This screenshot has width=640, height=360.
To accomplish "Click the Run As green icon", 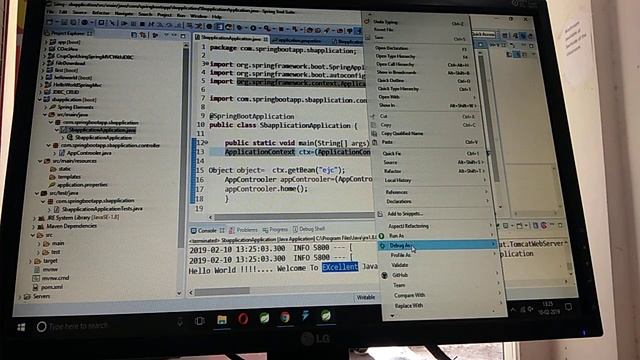I will [x=381, y=236].
